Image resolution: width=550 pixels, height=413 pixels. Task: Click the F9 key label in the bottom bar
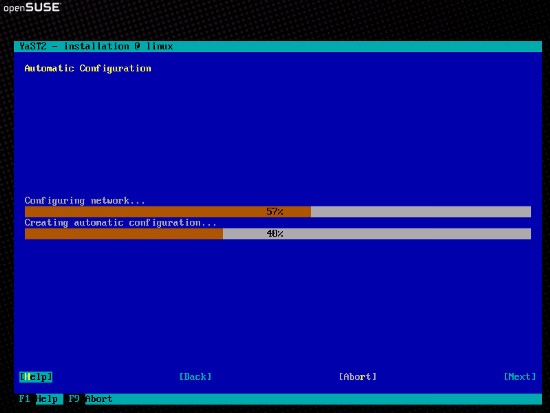pyautogui.click(x=74, y=399)
